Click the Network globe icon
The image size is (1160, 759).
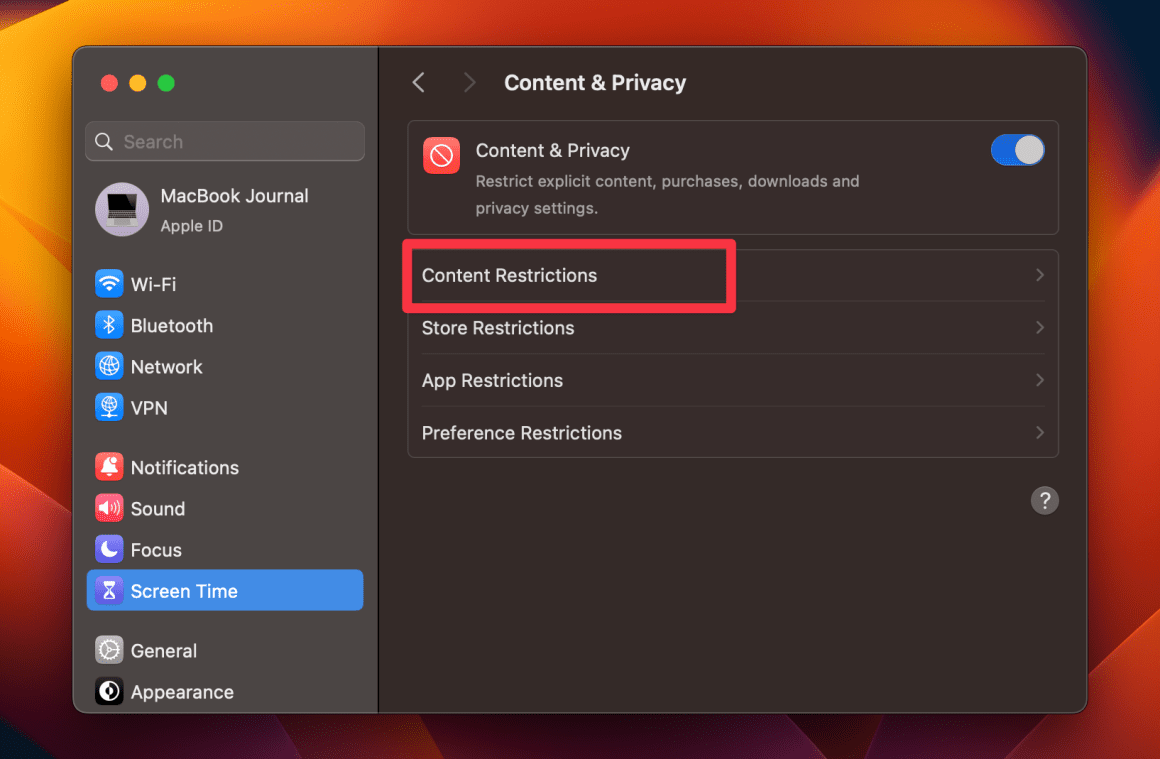pos(109,366)
